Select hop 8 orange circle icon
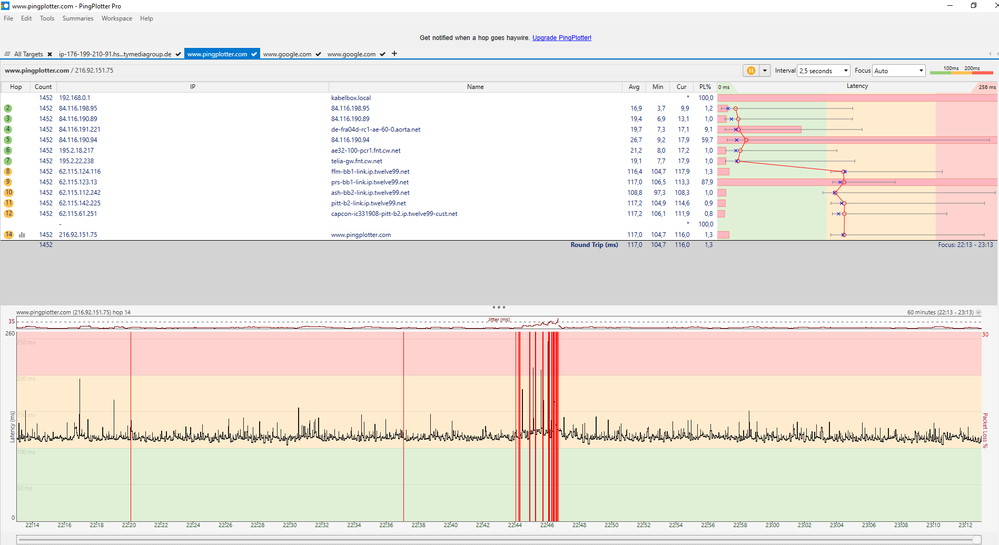Viewport: 999px width, 545px height. [x=8, y=171]
